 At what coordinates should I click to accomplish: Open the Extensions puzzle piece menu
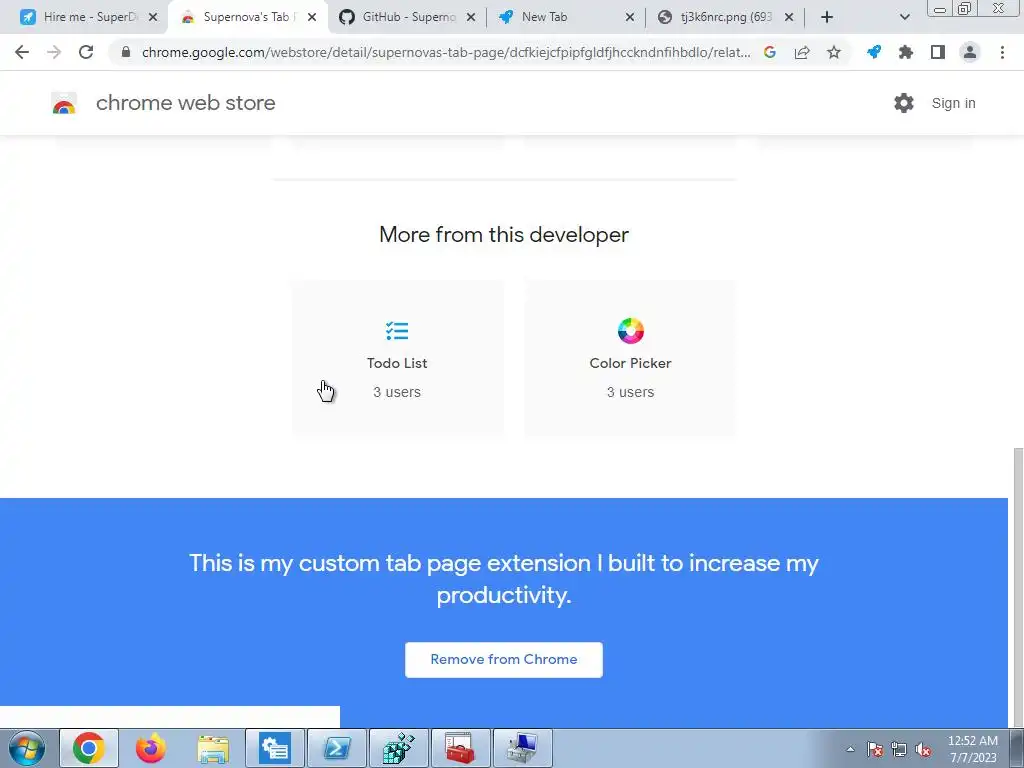906,52
